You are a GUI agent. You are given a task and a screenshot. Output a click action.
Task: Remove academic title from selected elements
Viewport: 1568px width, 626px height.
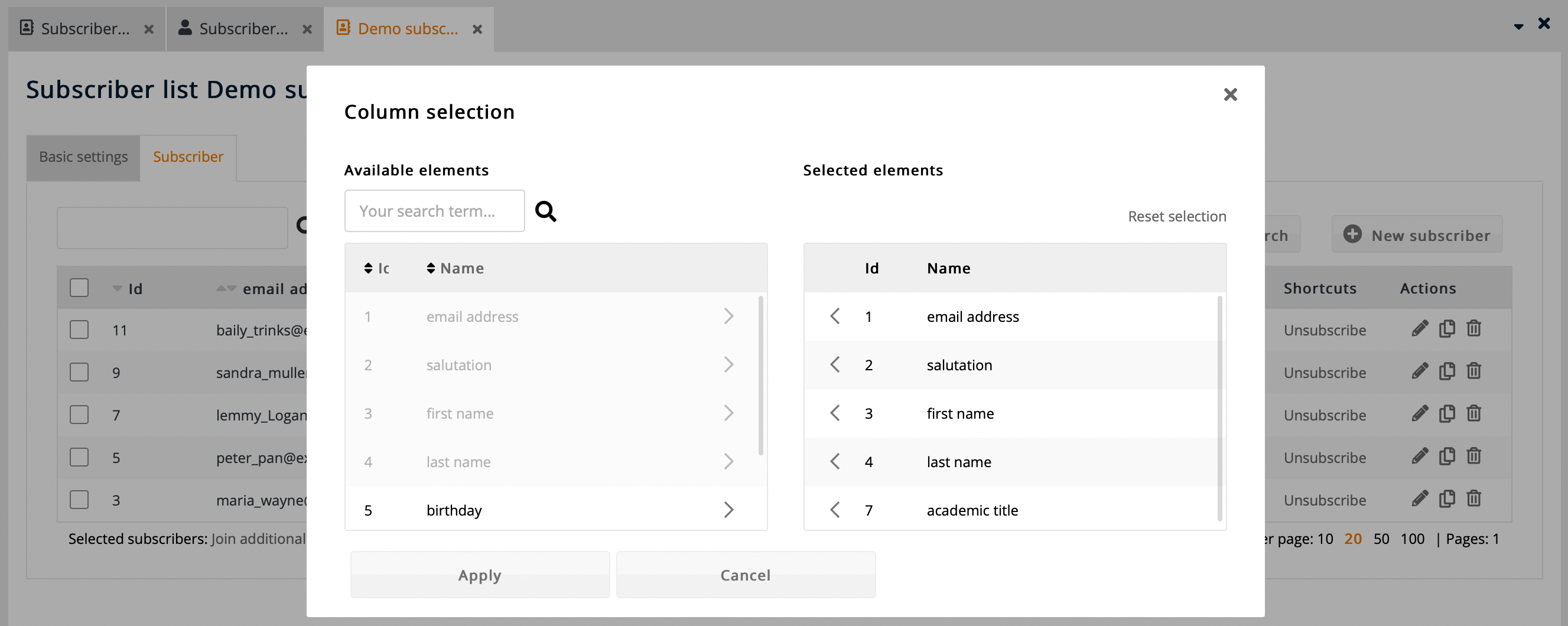[x=835, y=510]
